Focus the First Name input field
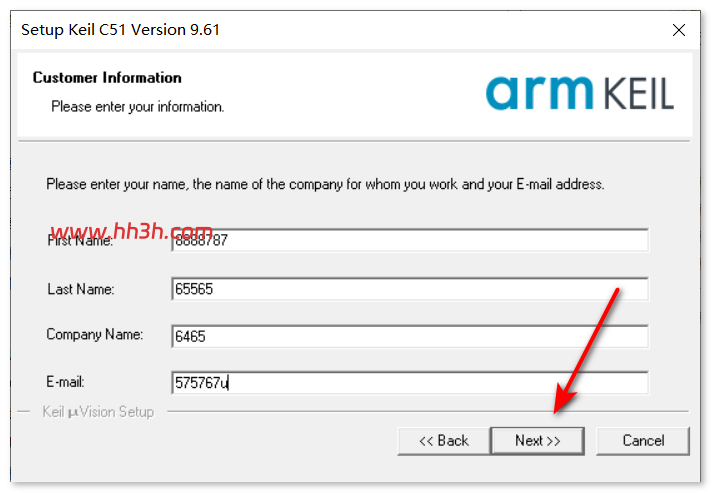 pyautogui.click(x=410, y=240)
